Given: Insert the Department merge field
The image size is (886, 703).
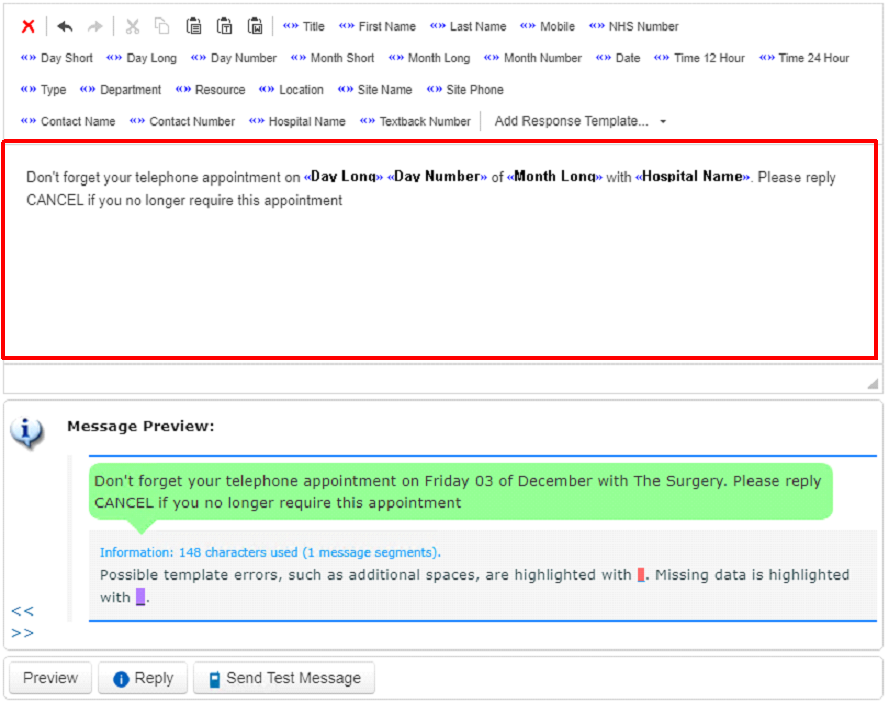Looking at the screenshot, I should click(121, 90).
